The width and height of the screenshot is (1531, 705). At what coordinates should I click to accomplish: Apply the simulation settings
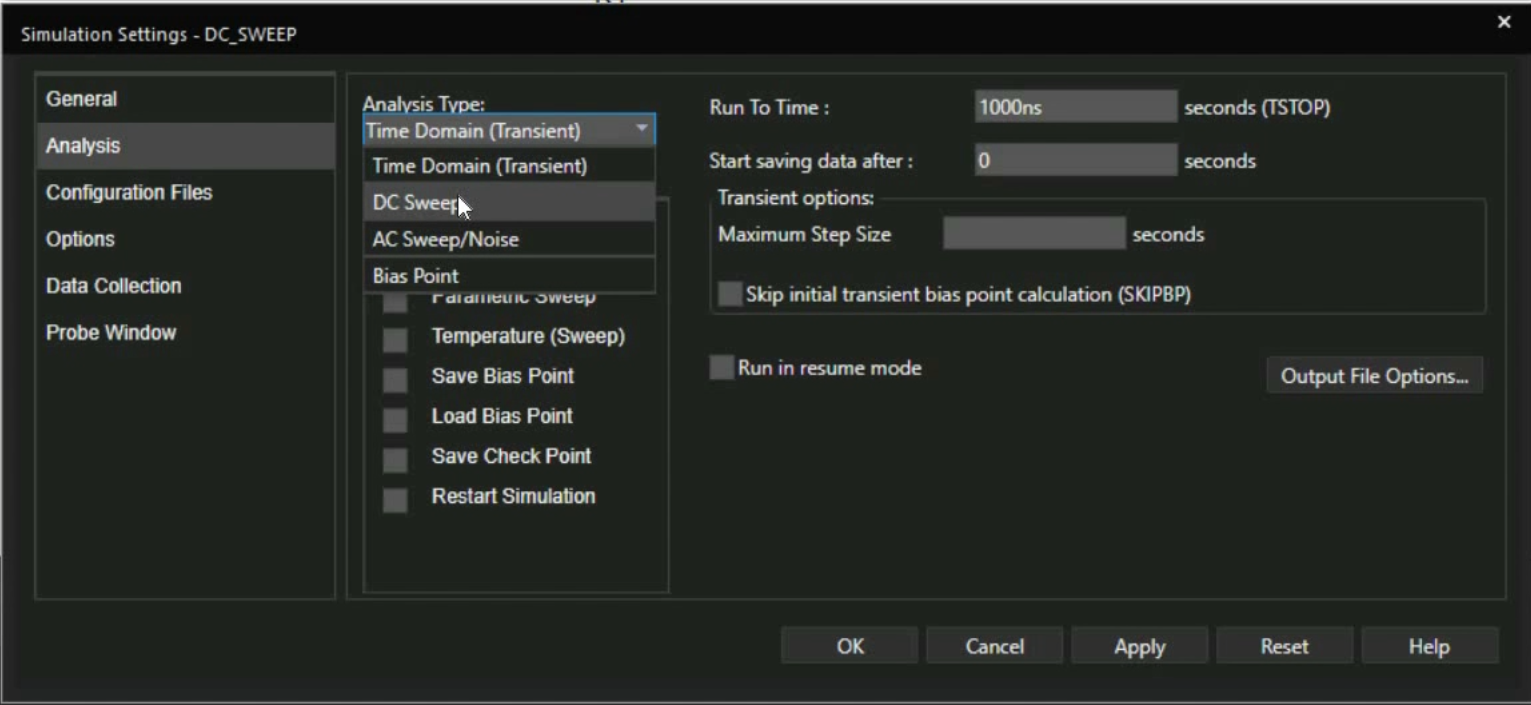(x=1139, y=645)
